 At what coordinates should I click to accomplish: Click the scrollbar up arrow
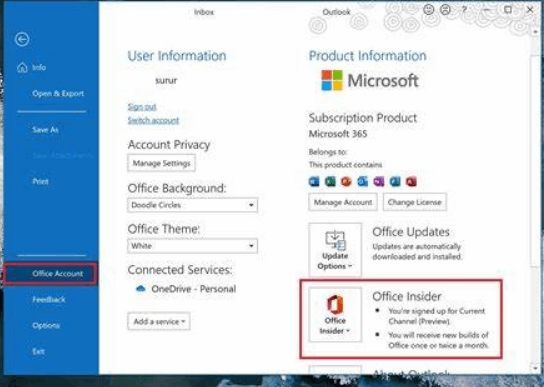point(536,32)
